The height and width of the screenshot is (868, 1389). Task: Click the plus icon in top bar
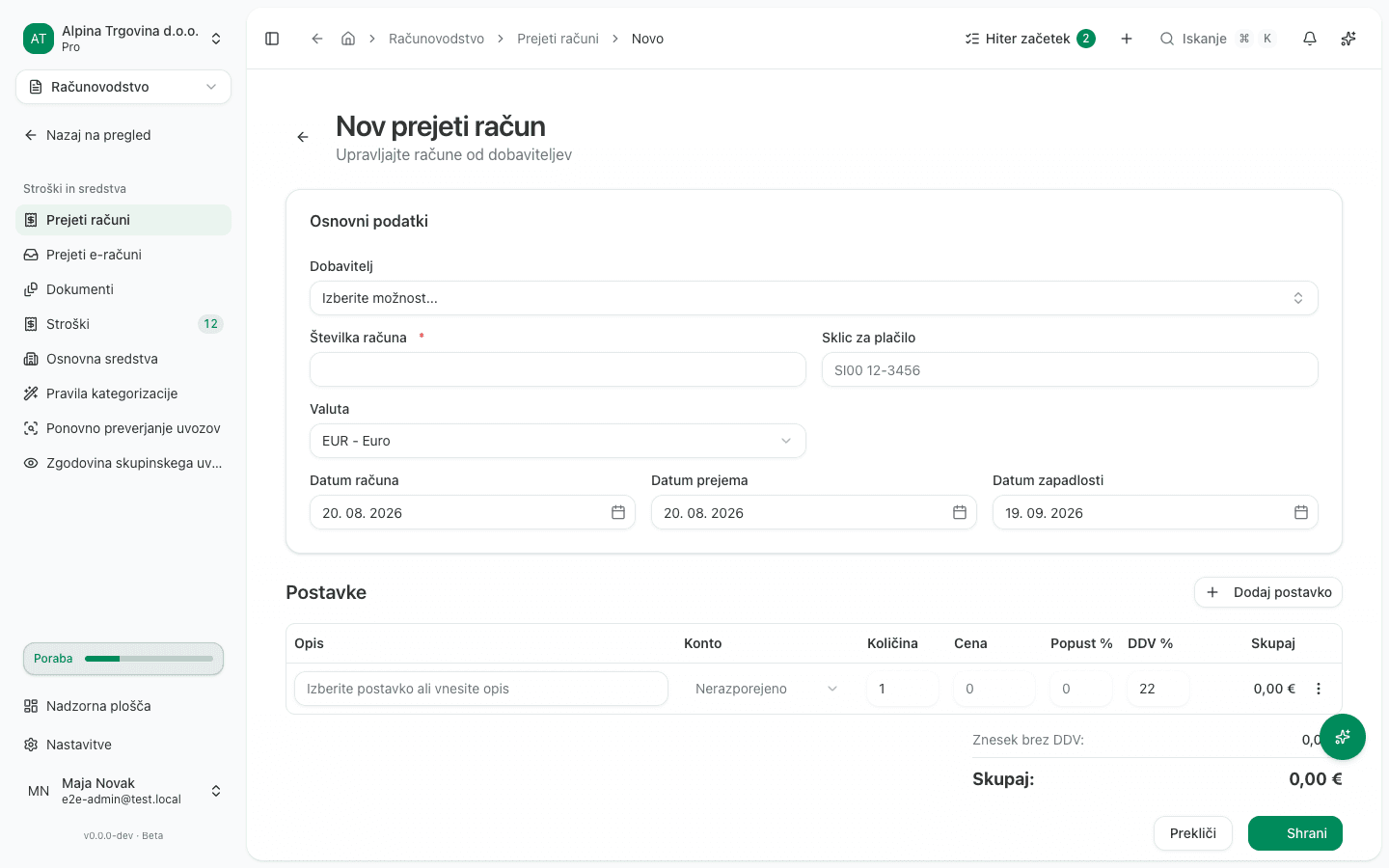click(x=1127, y=39)
